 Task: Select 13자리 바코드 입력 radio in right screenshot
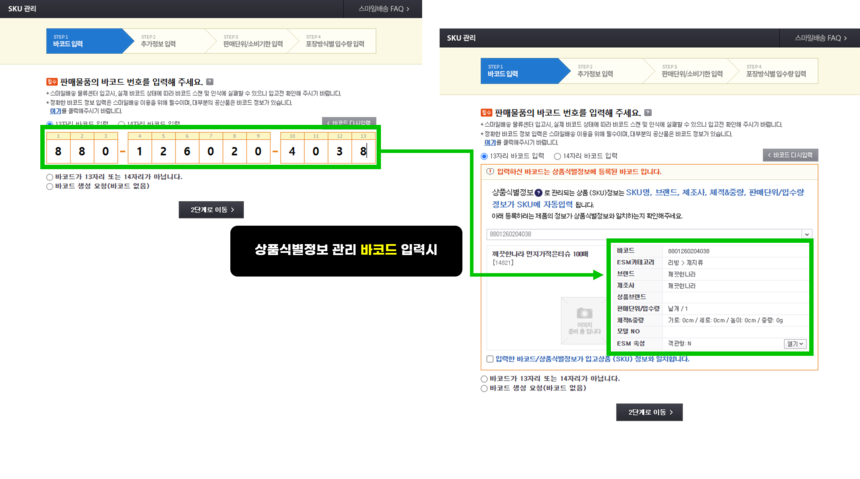tap(484, 156)
